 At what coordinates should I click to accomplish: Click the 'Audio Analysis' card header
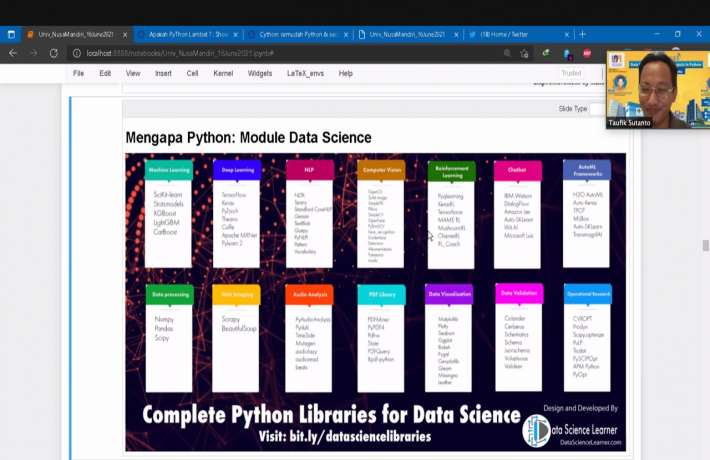point(309,294)
